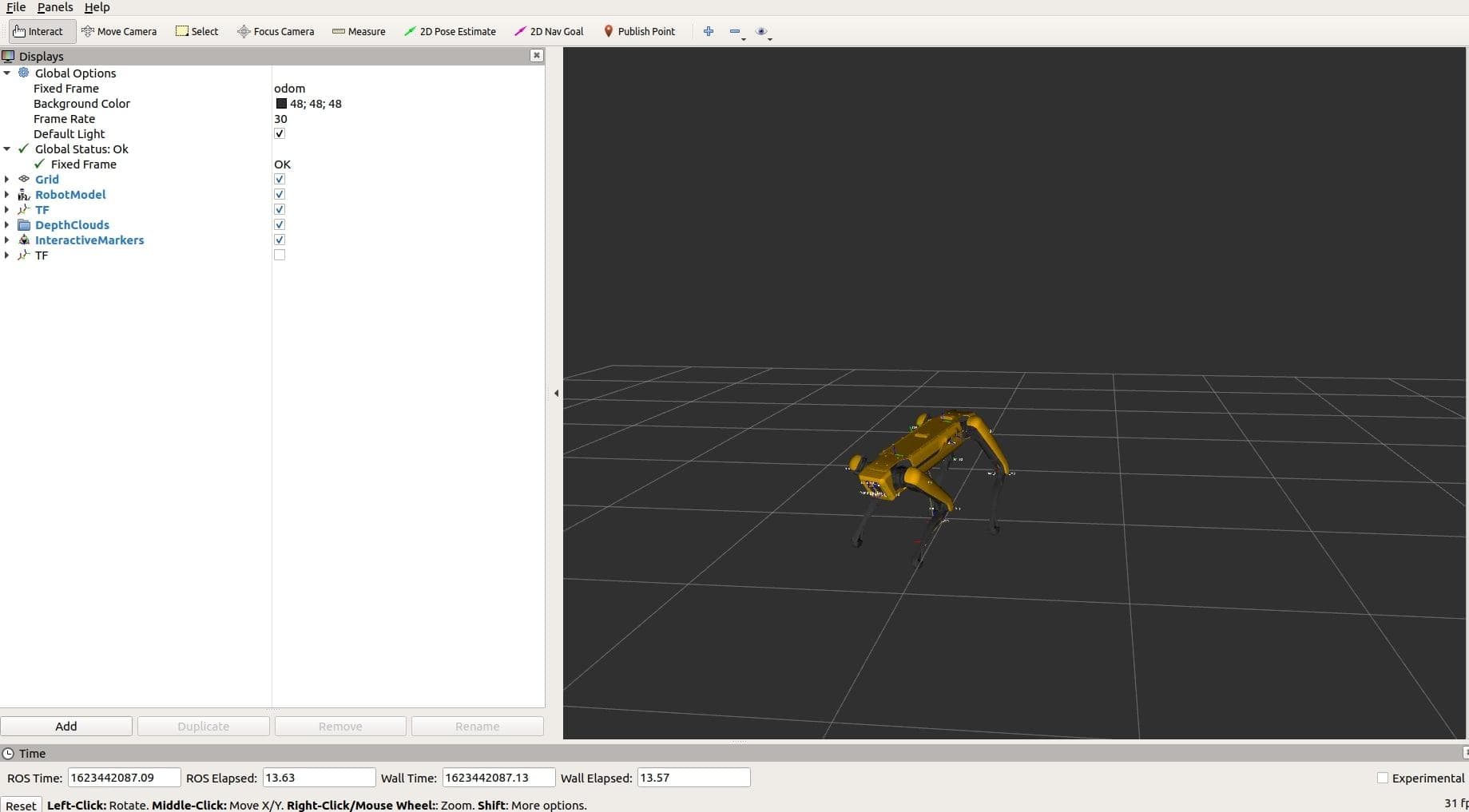Expand the disabled TF display properties
Viewport: 1469px width, 812px height.
tap(7, 255)
